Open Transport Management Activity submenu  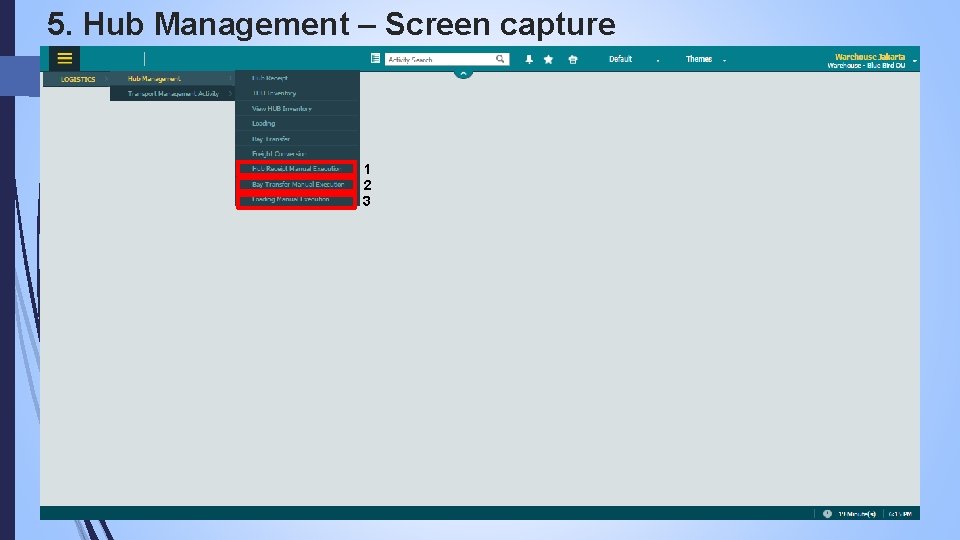173,94
